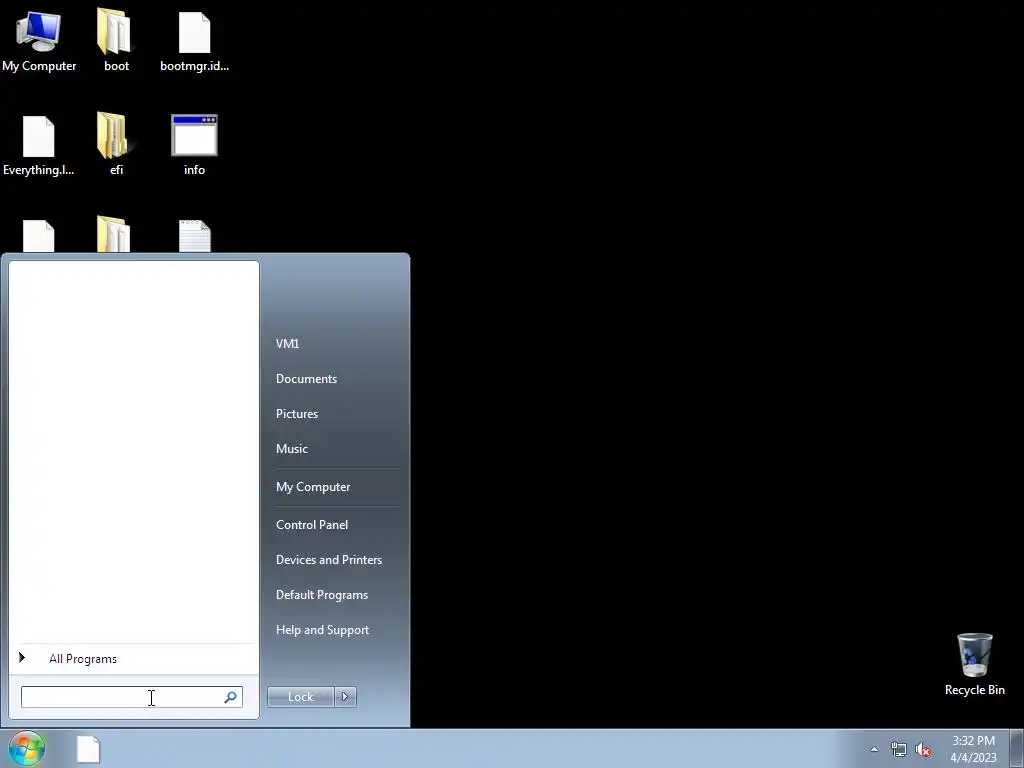The width and height of the screenshot is (1024, 768).
Task: Click the Show Desktop strip at taskbar end
Action: (x=1016, y=748)
